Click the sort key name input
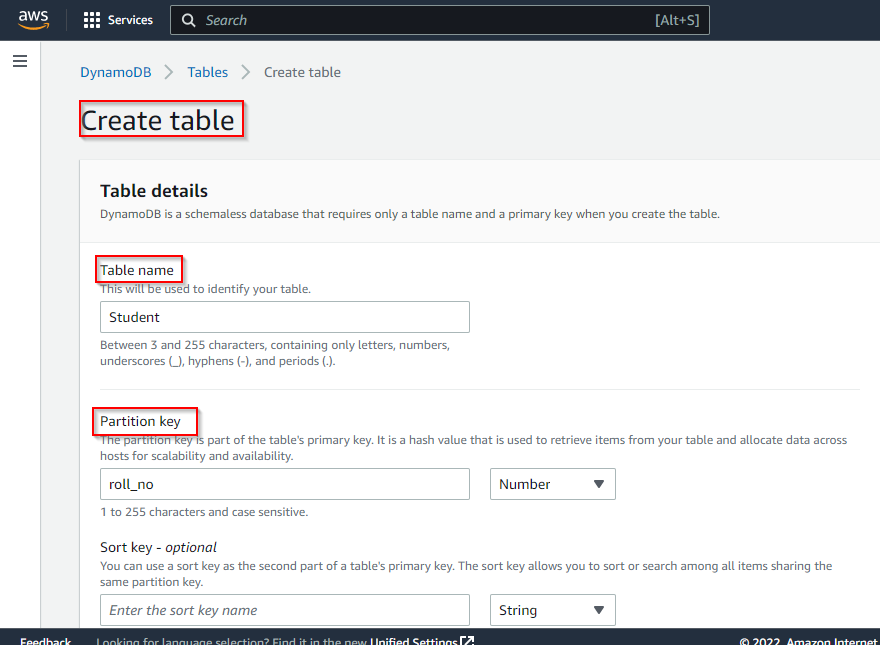 [284, 610]
